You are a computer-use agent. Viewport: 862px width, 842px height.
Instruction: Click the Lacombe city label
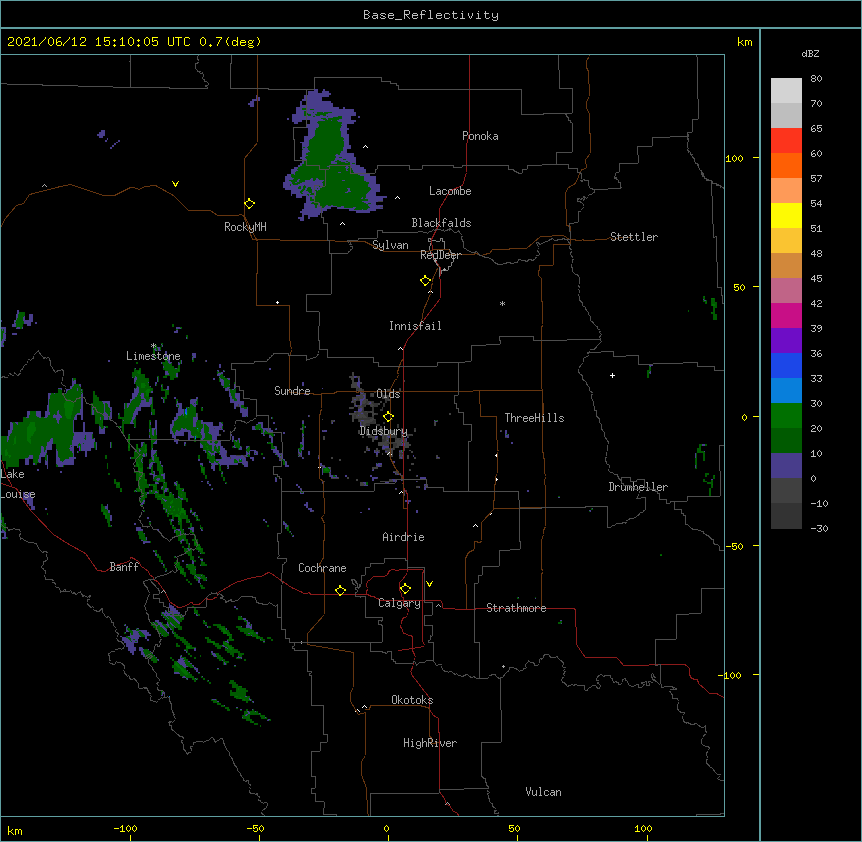(x=450, y=191)
